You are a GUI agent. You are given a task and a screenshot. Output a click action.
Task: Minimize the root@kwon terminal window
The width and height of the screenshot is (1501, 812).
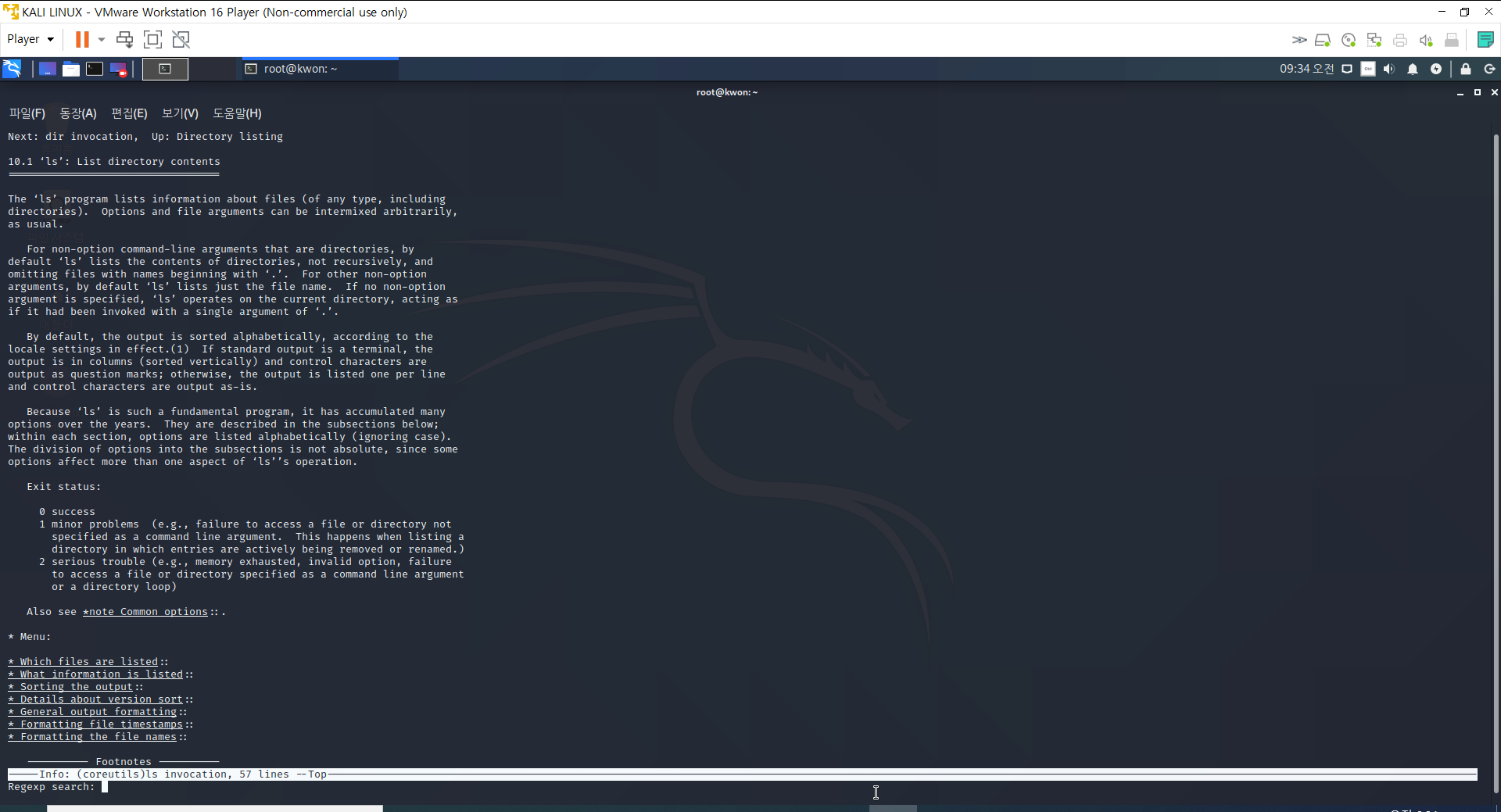click(x=1460, y=92)
